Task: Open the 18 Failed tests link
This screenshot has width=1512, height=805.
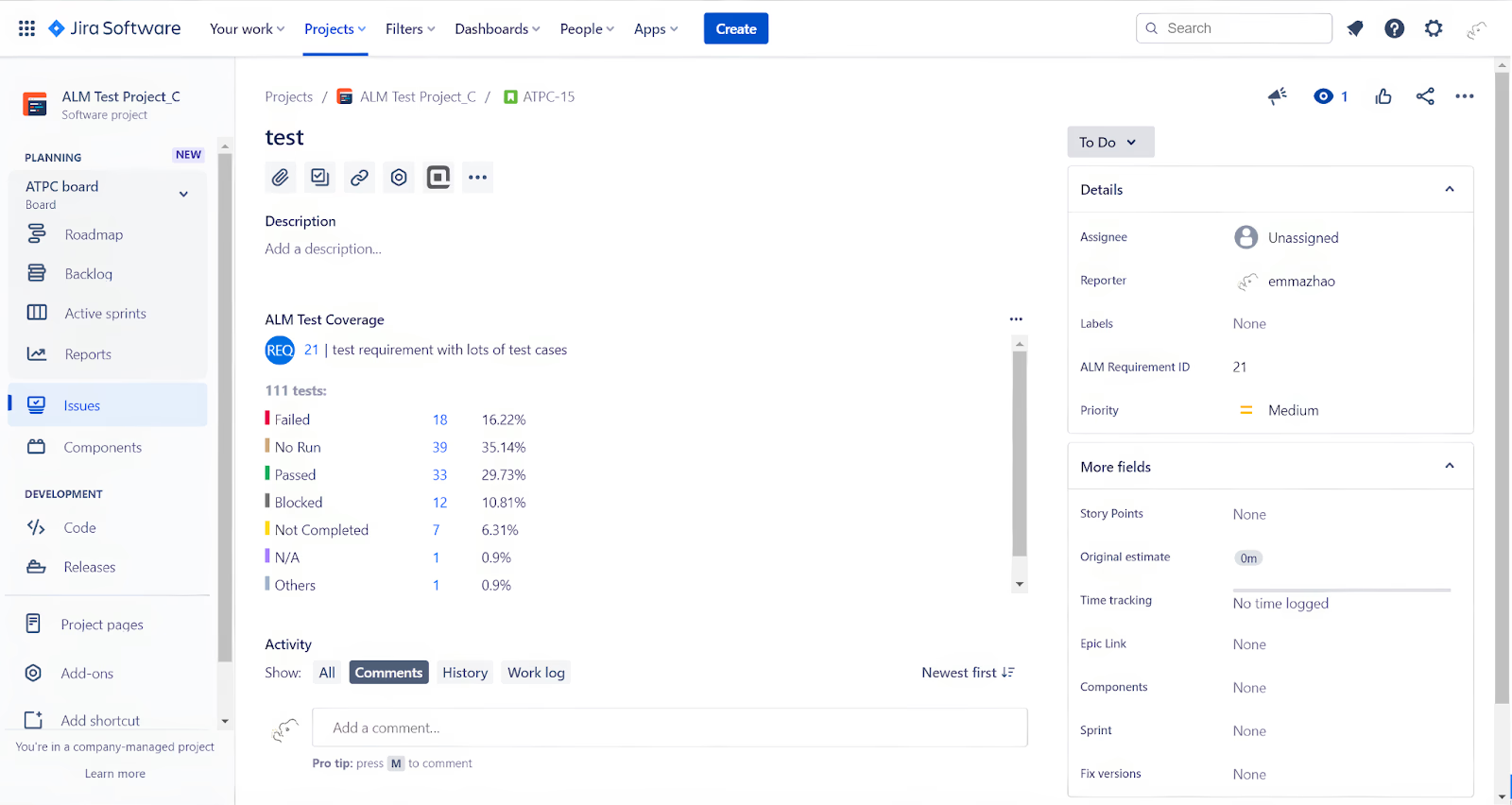Action: pyautogui.click(x=440, y=420)
